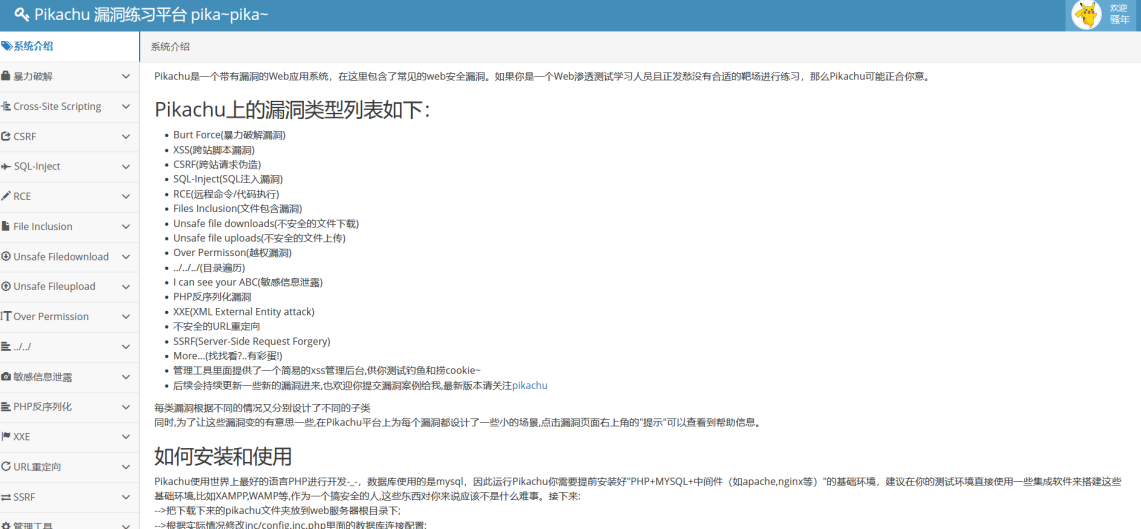Screen dimensions: 1141x529
Task: Expand the URL重定向 chevron
Action: [126, 466]
